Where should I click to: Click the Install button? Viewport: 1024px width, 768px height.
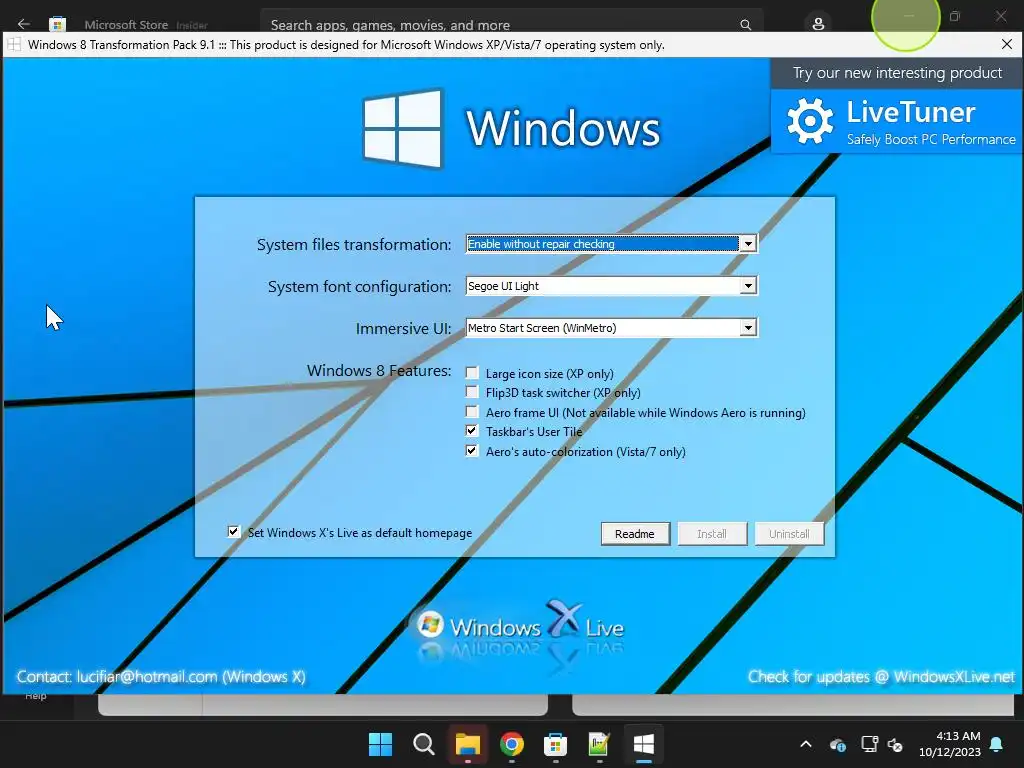(x=712, y=534)
